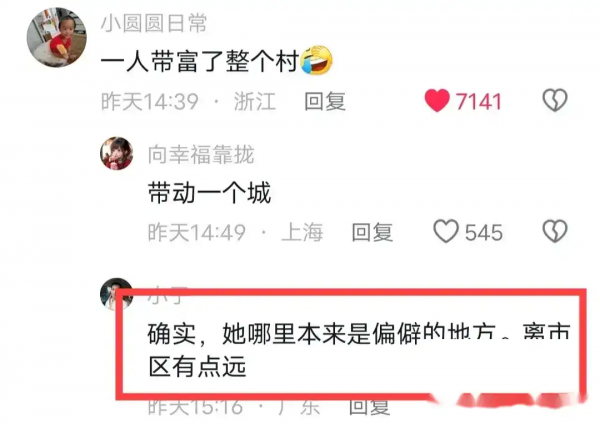
Task: Open avatar of the third commenter
Action: coord(115,293)
